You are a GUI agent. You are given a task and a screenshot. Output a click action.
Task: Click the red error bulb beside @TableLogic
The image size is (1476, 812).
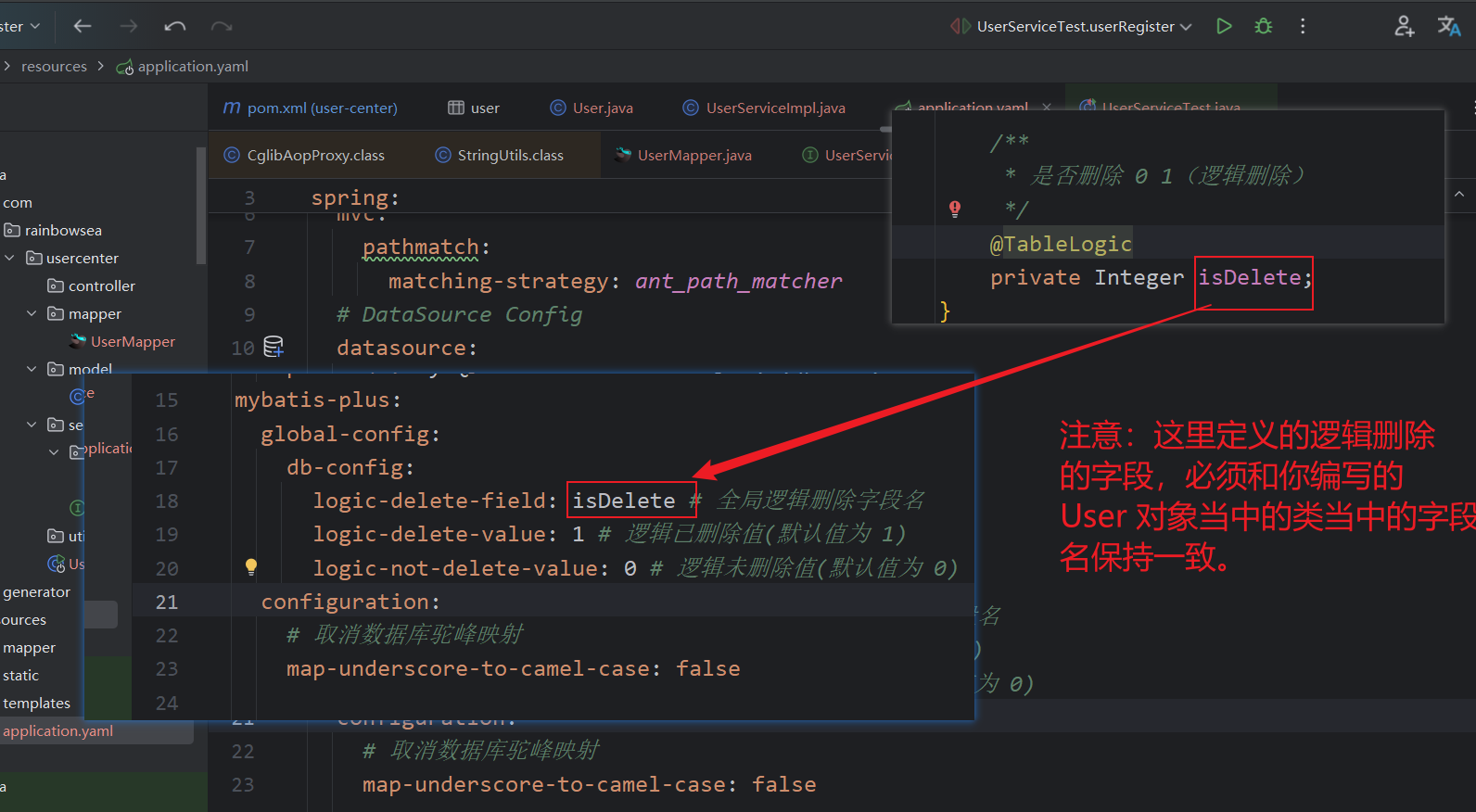tap(955, 209)
